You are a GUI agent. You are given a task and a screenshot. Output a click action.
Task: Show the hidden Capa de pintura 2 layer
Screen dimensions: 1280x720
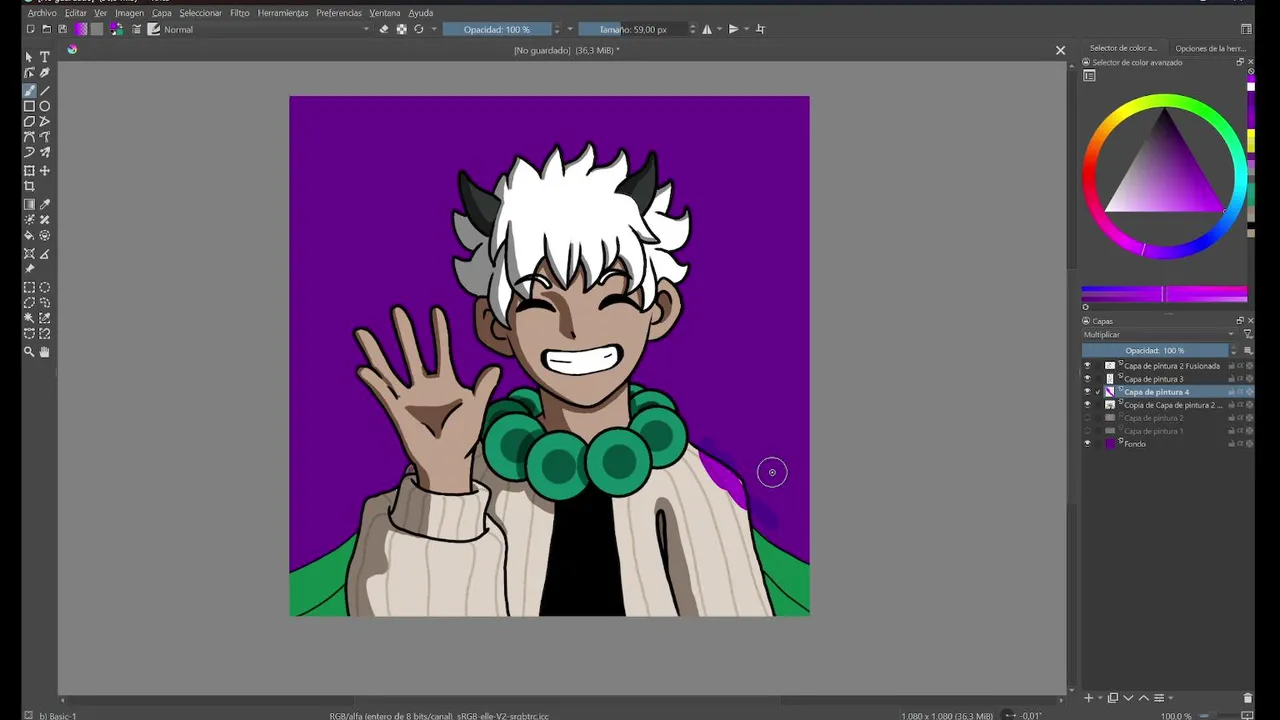(x=1088, y=418)
